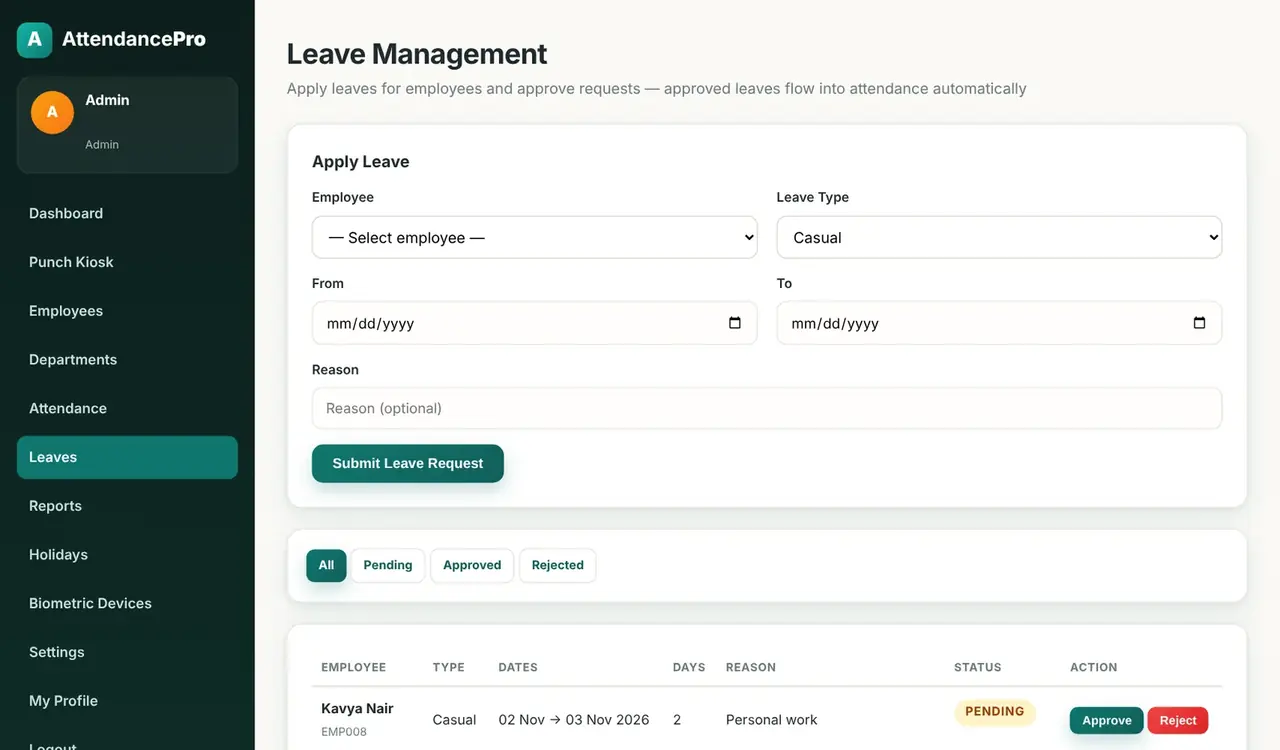The width and height of the screenshot is (1280, 750).
Task: Open calendar picker in From date field
Action: click(x=735, y=323)
